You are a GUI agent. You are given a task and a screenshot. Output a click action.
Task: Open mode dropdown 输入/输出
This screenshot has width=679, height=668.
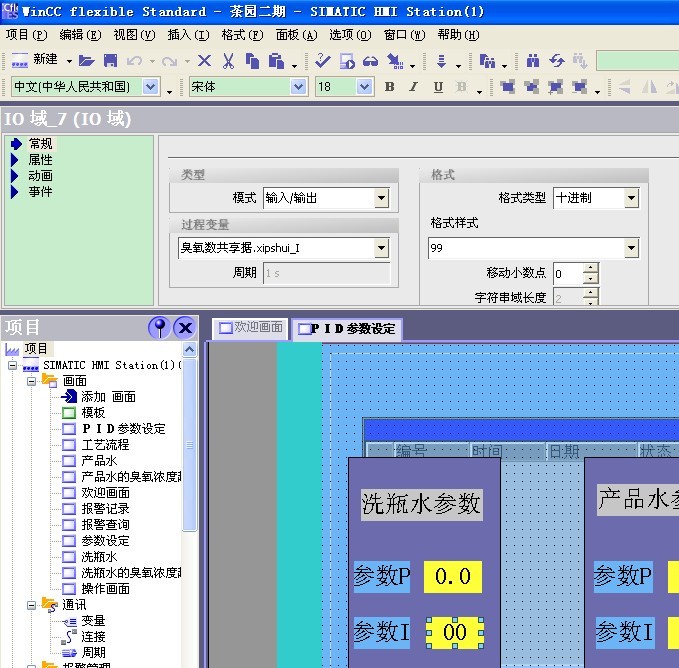(x=381, y=198)
